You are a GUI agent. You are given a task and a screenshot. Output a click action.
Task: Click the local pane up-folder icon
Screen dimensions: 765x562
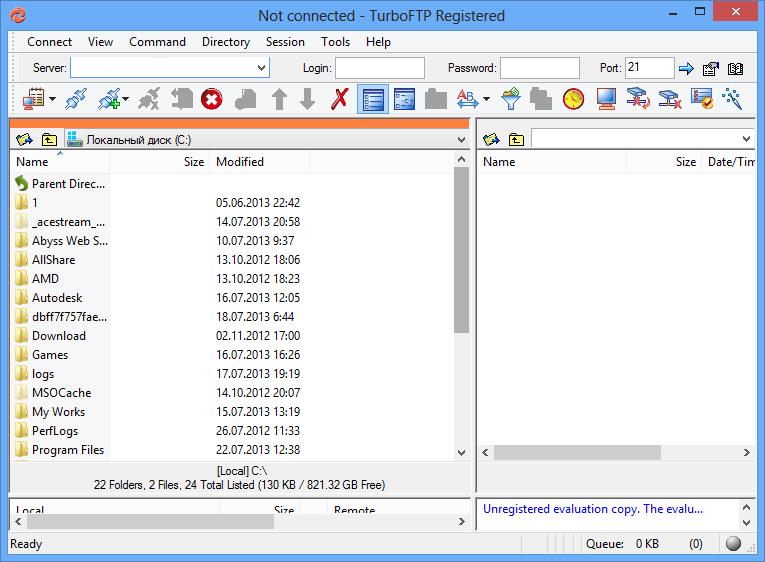coord(49,139)
